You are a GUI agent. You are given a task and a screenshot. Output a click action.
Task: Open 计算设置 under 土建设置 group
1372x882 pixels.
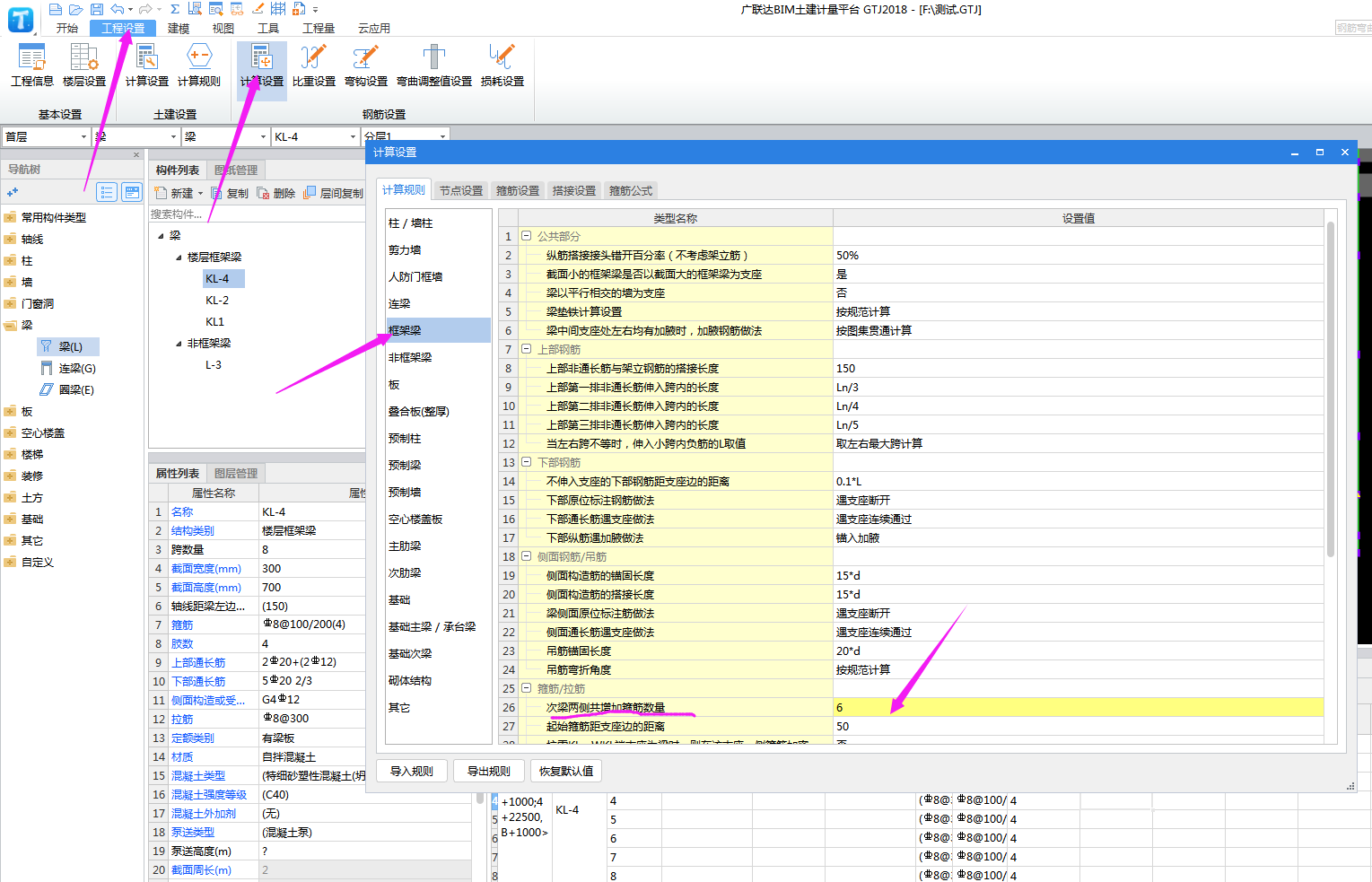[147, 65]
